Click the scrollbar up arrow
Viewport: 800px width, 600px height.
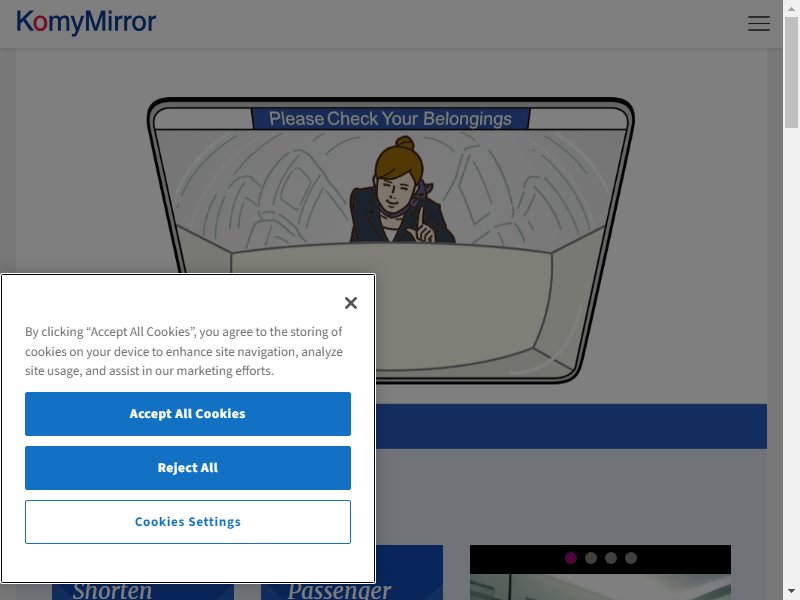coord(791,8)
